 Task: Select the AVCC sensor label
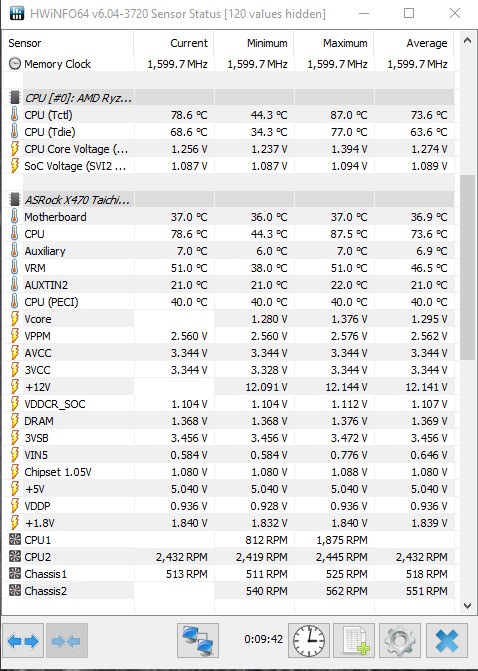tap(38, 353)
